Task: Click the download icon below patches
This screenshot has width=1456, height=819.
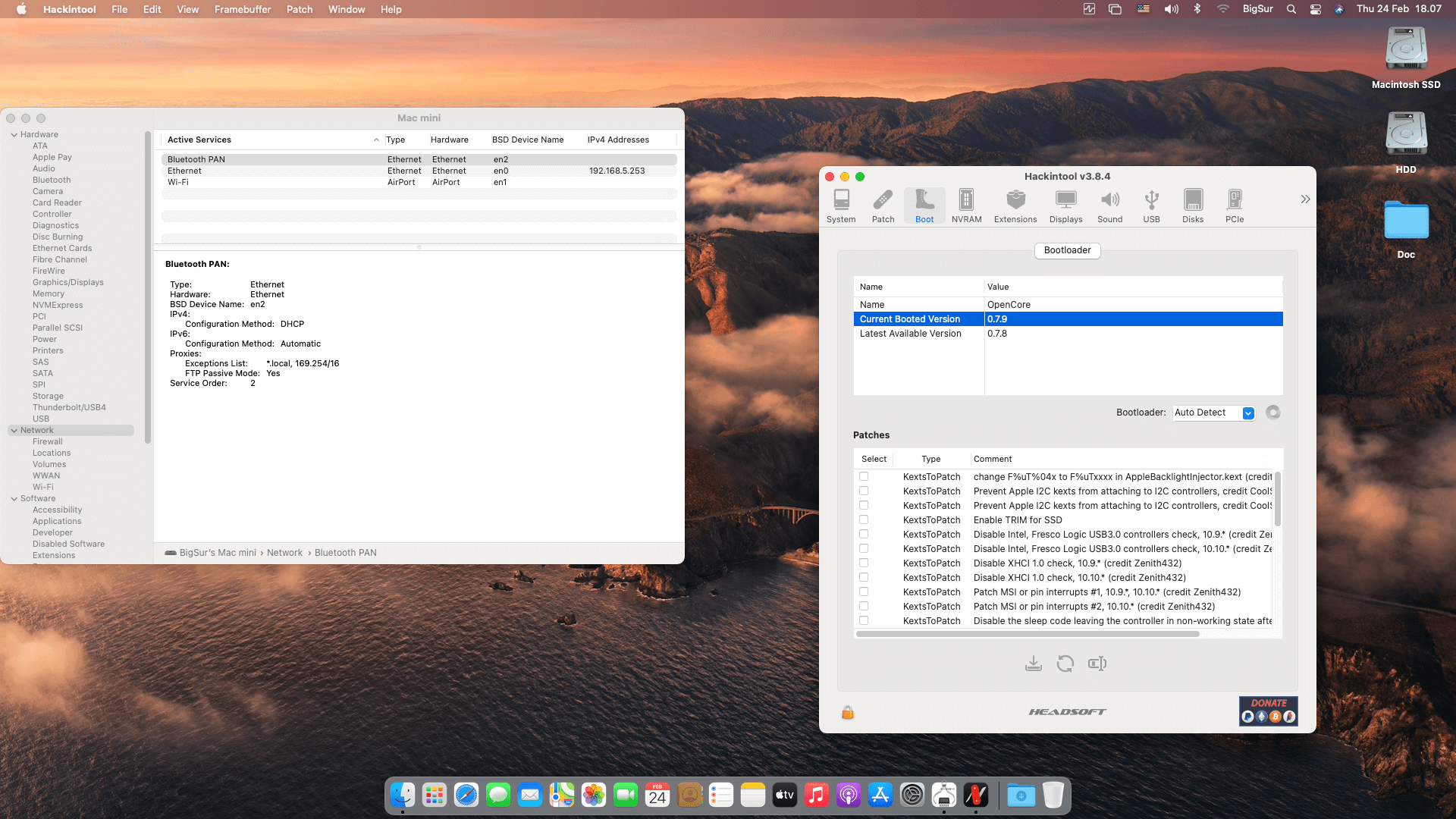Action: click(x=1033, y=664)
